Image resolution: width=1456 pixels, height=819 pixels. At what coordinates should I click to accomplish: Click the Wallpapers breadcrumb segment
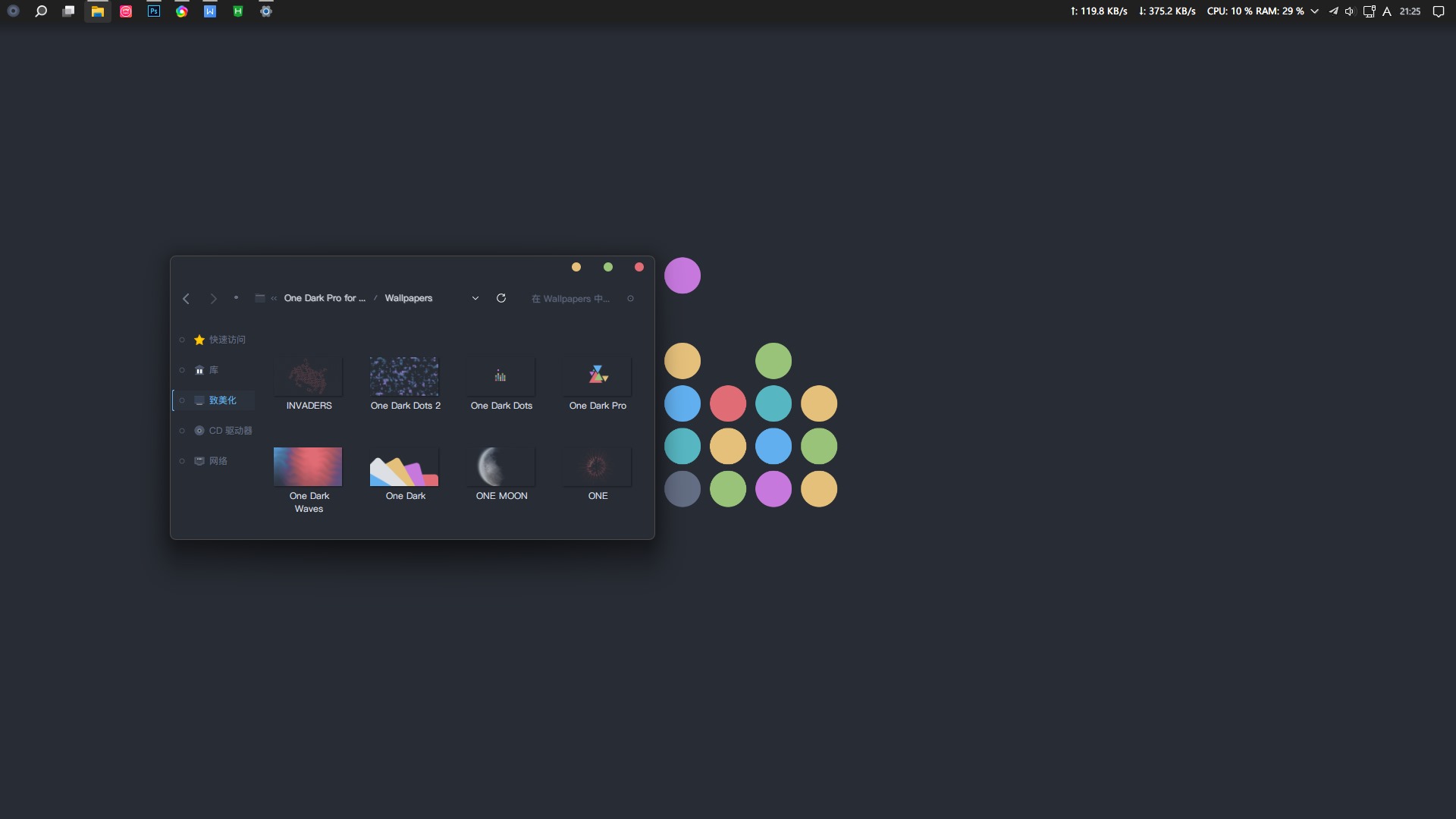(x=408, y=298)
